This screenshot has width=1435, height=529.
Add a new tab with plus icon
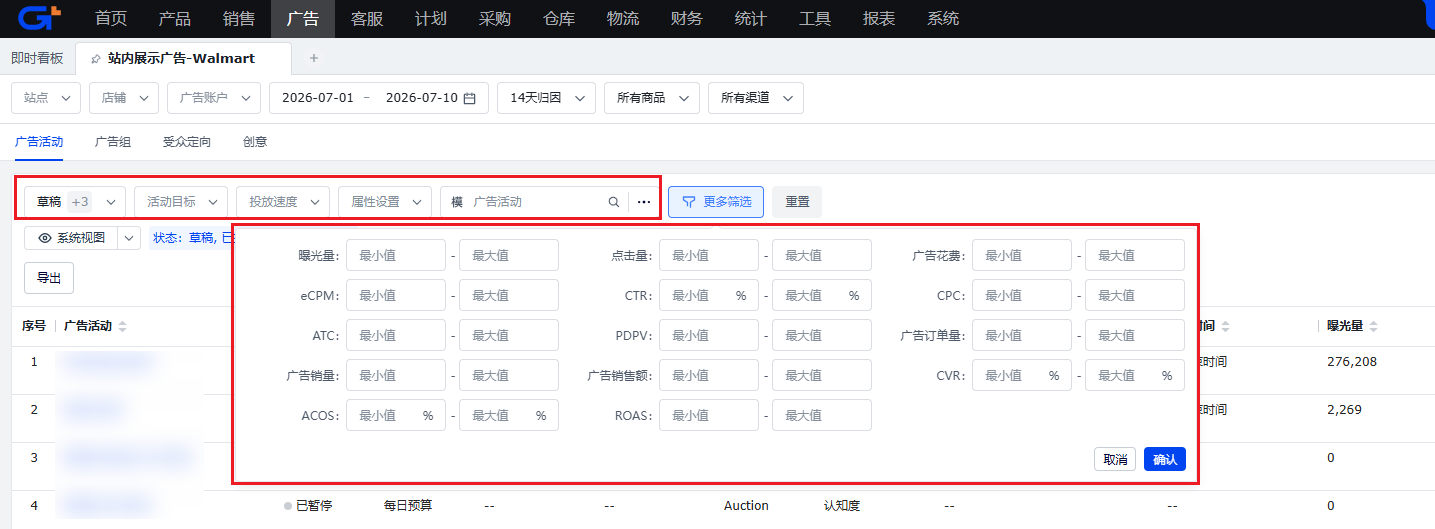[x=313, y=58]
